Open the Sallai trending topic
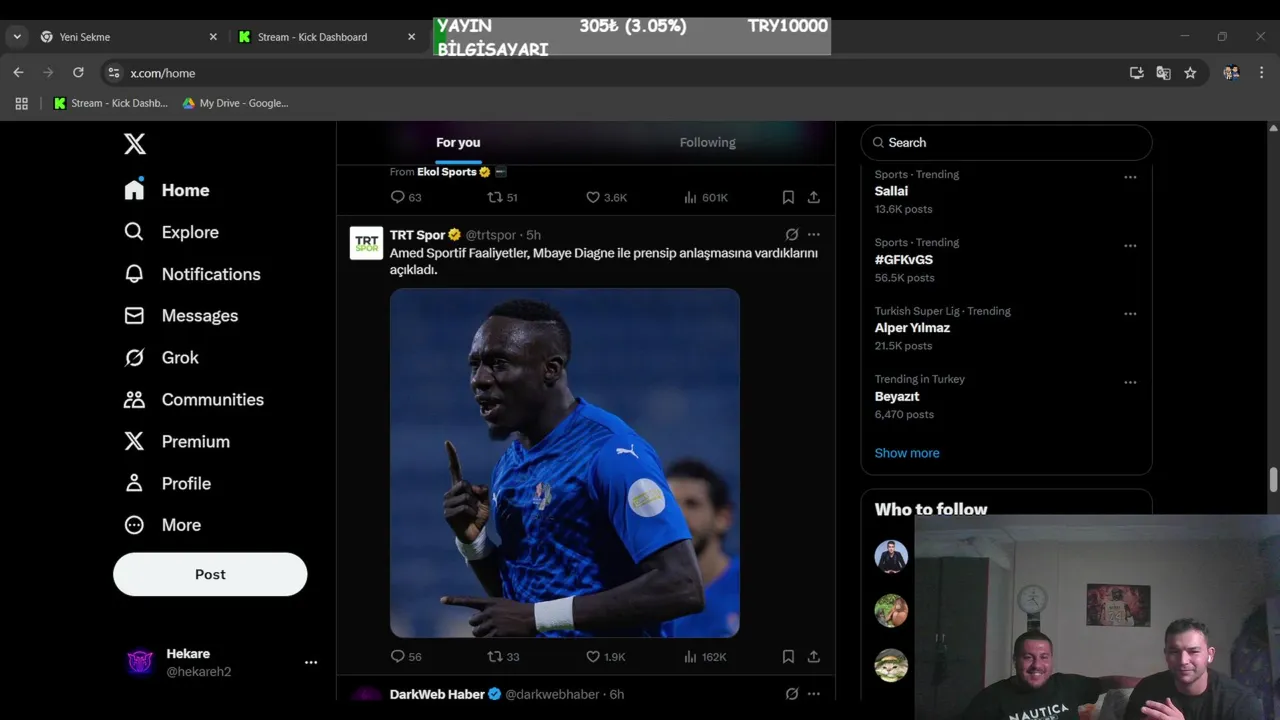1280x720 pixels. [891, 191]
